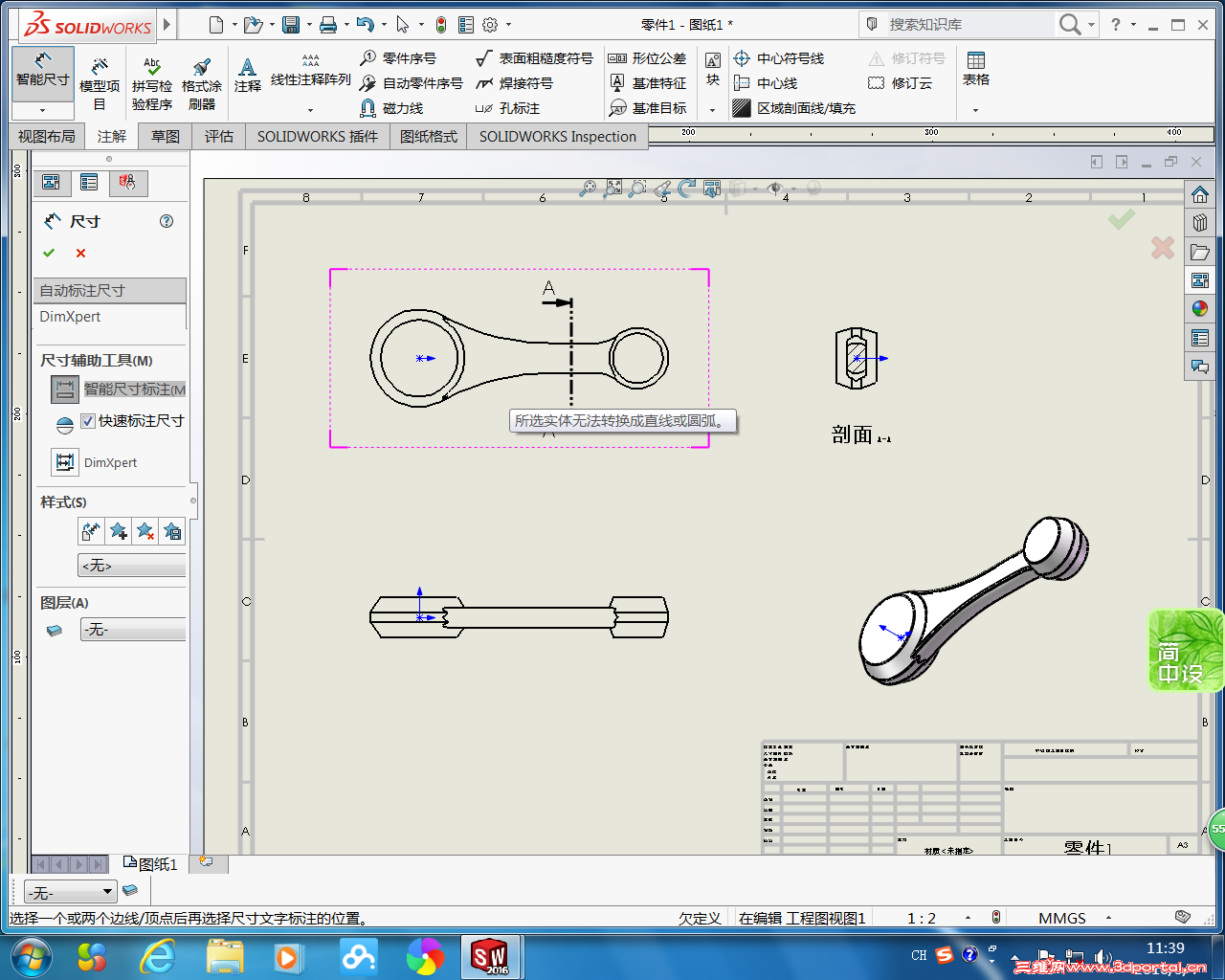1225x980 pixels.
Task: Activate the 格式涂刷器 format painter
Action: pyautogui.click(x=202, y=82)
